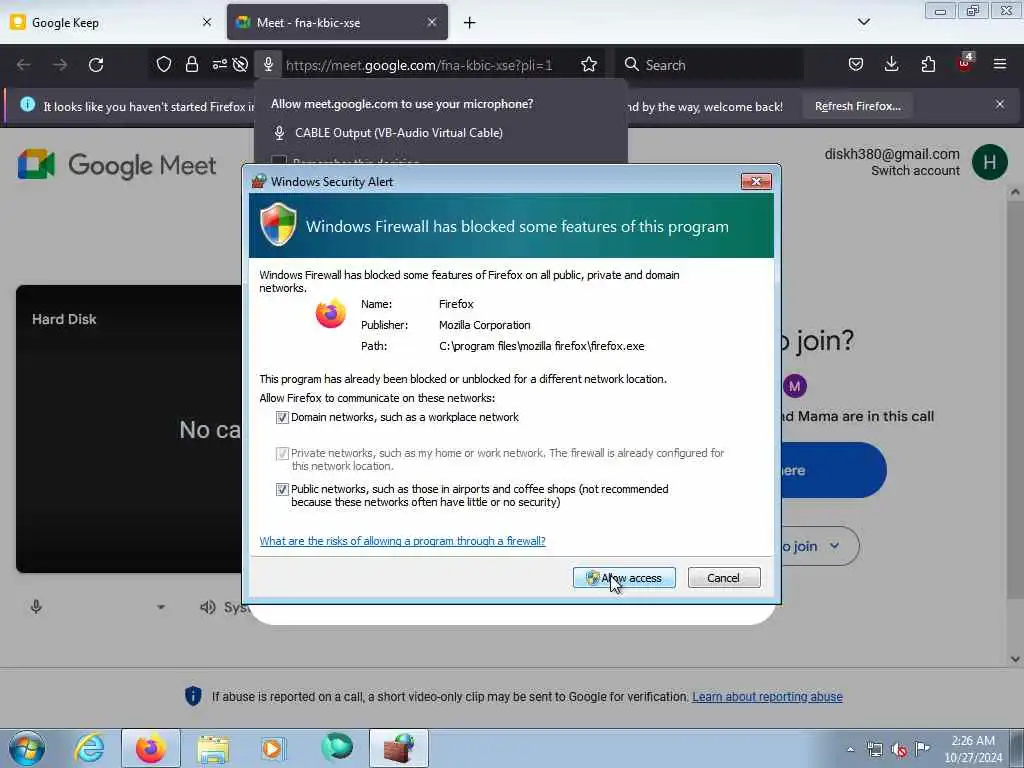This screenshot has width=1024, height=768.
Task: Click the participant avatar M
Action: point(794,386)
